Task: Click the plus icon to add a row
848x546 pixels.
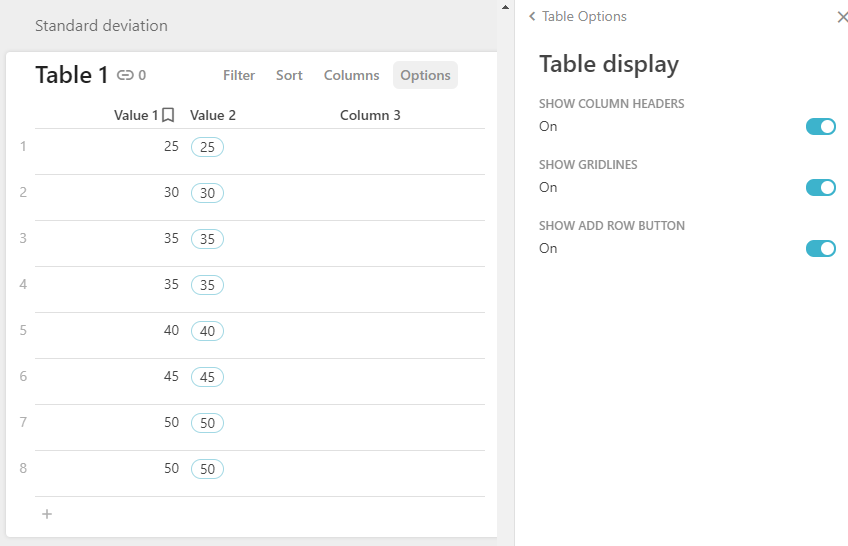Action: point(47,514)
